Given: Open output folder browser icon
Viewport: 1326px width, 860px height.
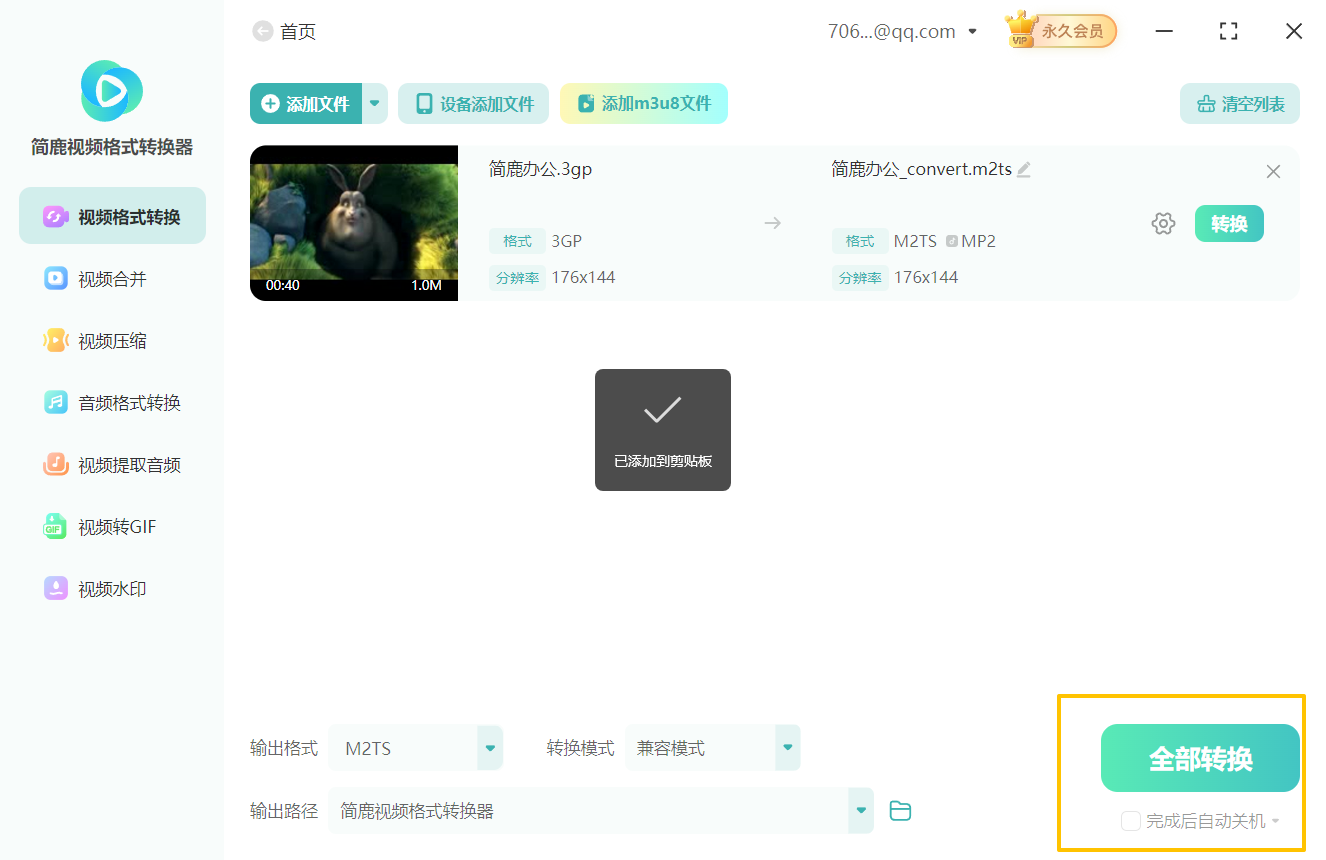Looking at the screenshot, I should pos(899,810).
